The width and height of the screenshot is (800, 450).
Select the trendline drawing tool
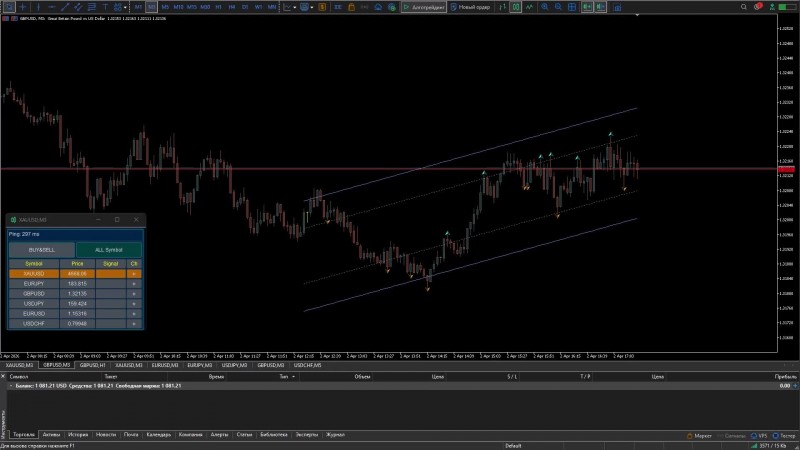point(65,7)
